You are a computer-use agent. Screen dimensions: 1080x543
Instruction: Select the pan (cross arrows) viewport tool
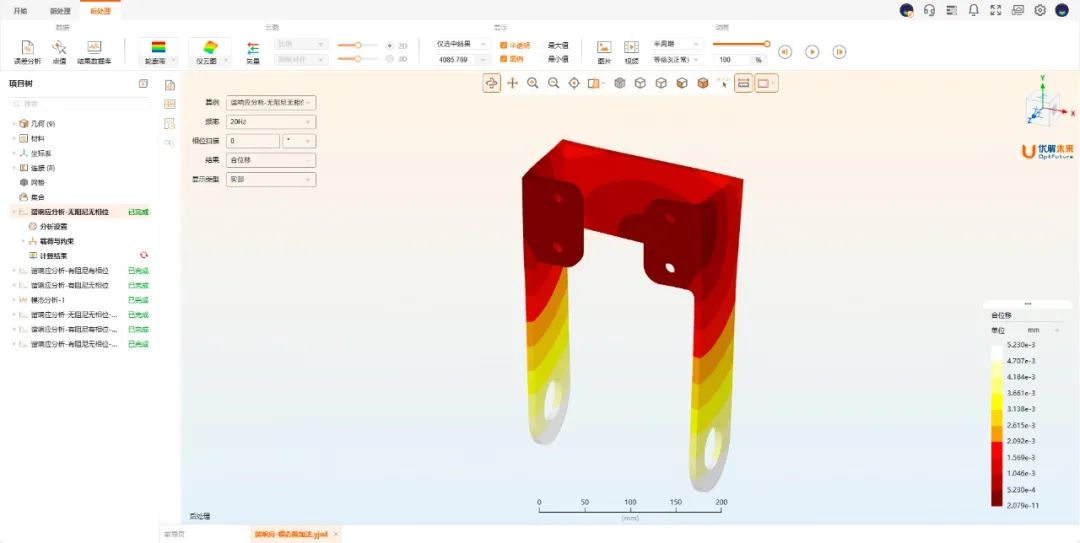(512, 83)
